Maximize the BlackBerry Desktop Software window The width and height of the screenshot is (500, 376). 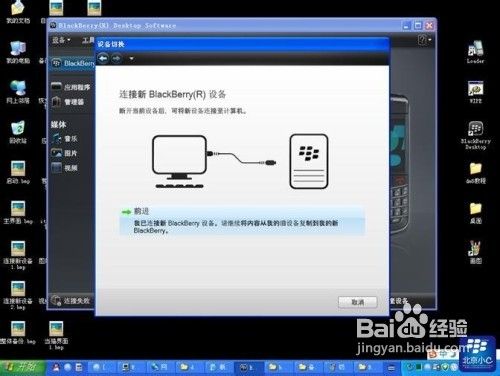pos(418,26)
